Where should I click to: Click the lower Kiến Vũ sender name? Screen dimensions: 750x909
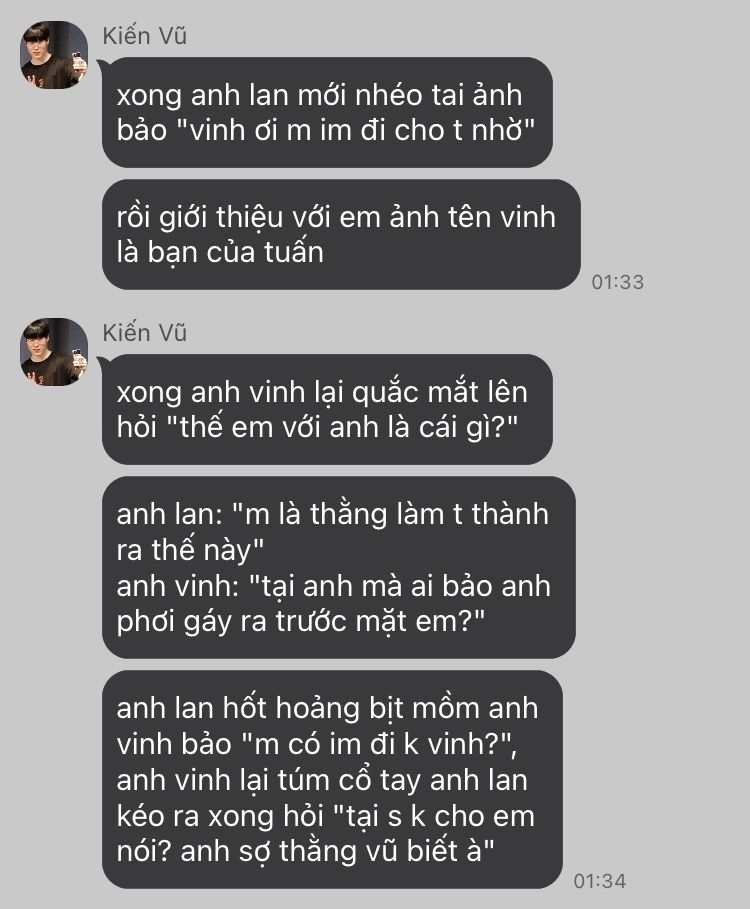(x=144, y=333)
